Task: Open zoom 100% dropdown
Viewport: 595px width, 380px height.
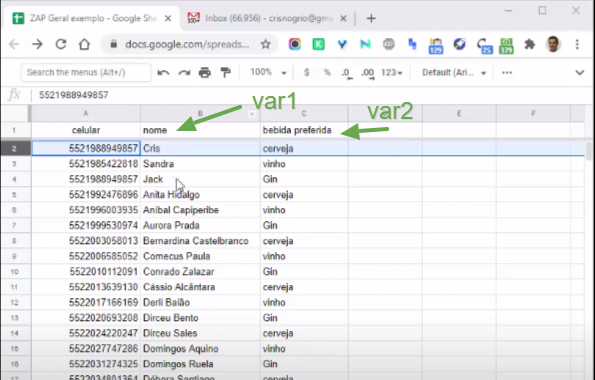Action: tap(268, 73)
